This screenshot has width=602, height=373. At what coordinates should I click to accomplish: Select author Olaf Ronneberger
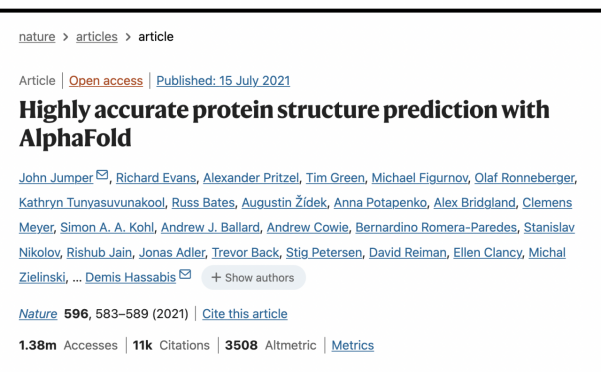click(x=524, y=178)
